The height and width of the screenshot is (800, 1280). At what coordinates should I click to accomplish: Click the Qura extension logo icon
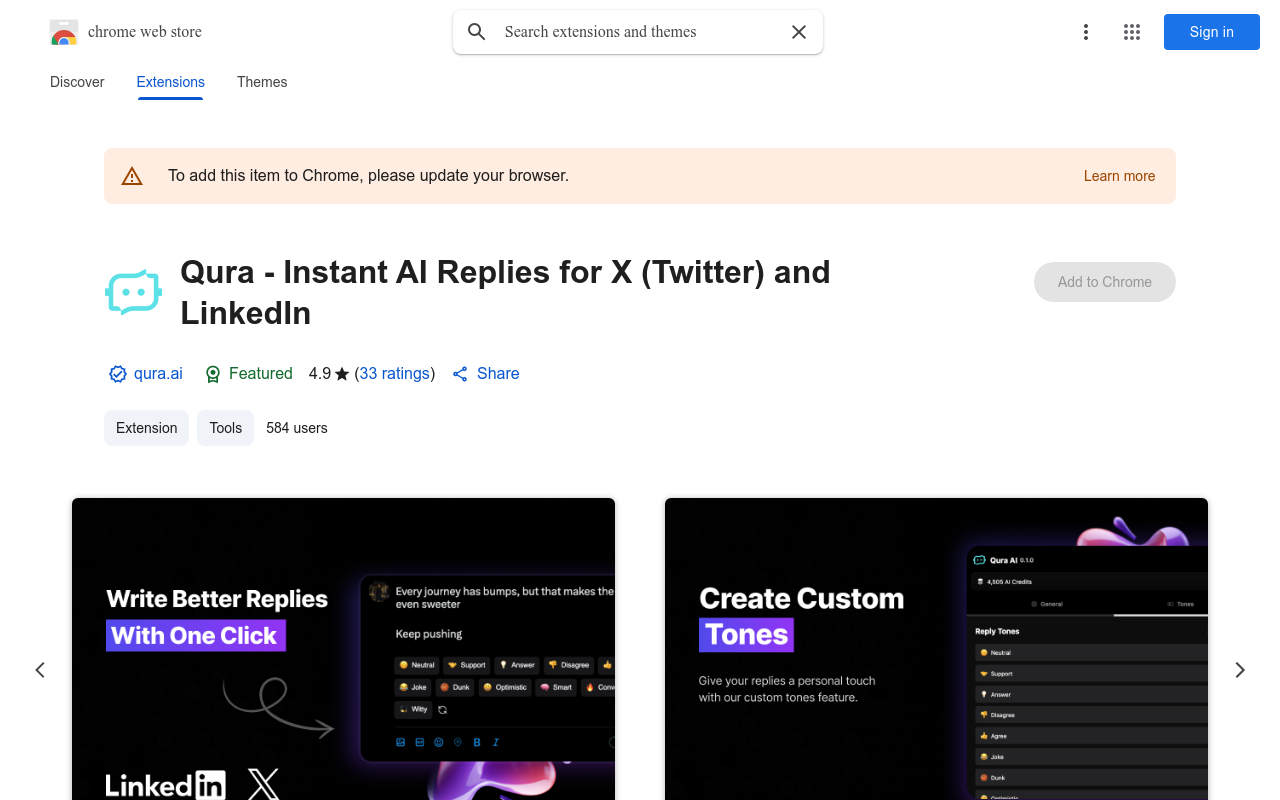(x=133, y=292)
